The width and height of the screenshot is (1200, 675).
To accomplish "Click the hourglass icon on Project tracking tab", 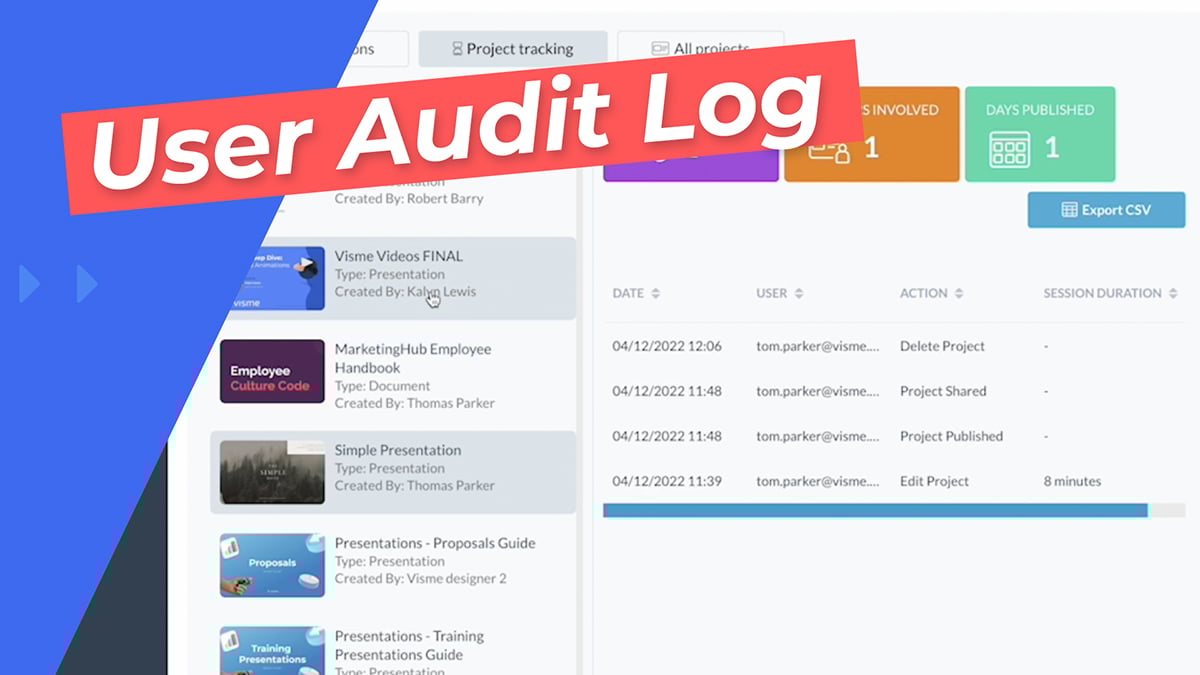I will [458, 48].
